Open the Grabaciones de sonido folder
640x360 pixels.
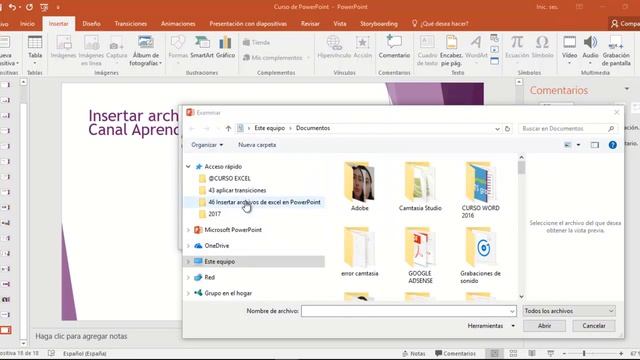480,256
